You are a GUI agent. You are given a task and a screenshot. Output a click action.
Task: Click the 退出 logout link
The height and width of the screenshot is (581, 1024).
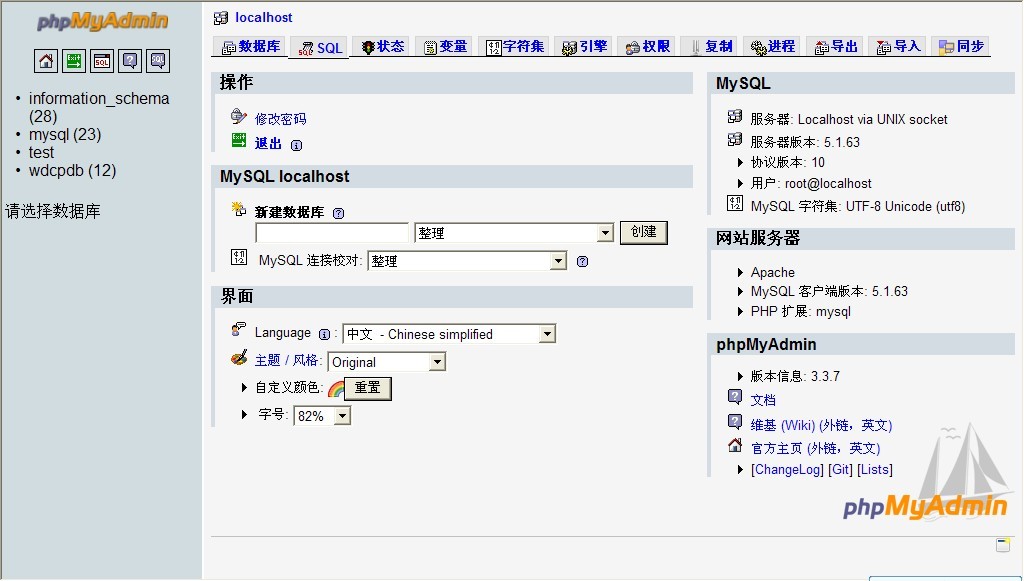click(268, 144)
